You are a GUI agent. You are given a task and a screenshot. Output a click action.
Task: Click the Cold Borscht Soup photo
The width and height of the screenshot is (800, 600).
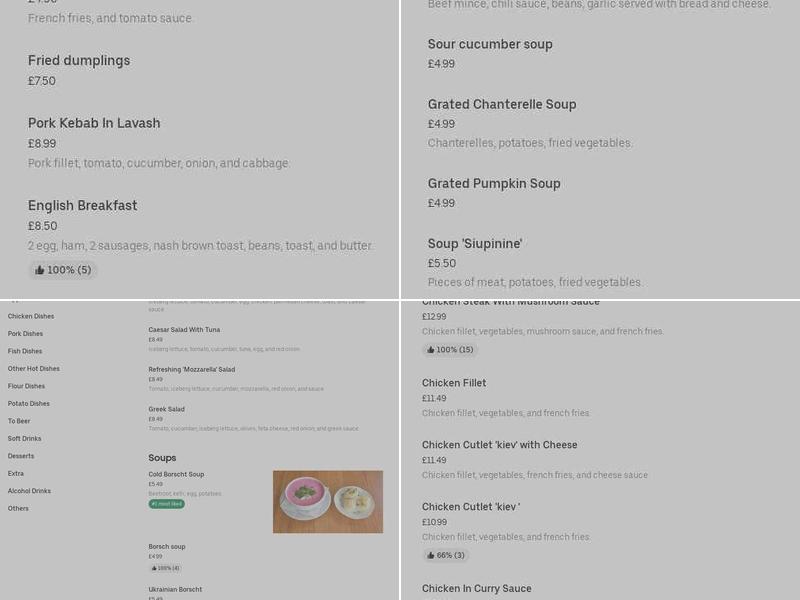pyautogui.click(x=328, y=502)
